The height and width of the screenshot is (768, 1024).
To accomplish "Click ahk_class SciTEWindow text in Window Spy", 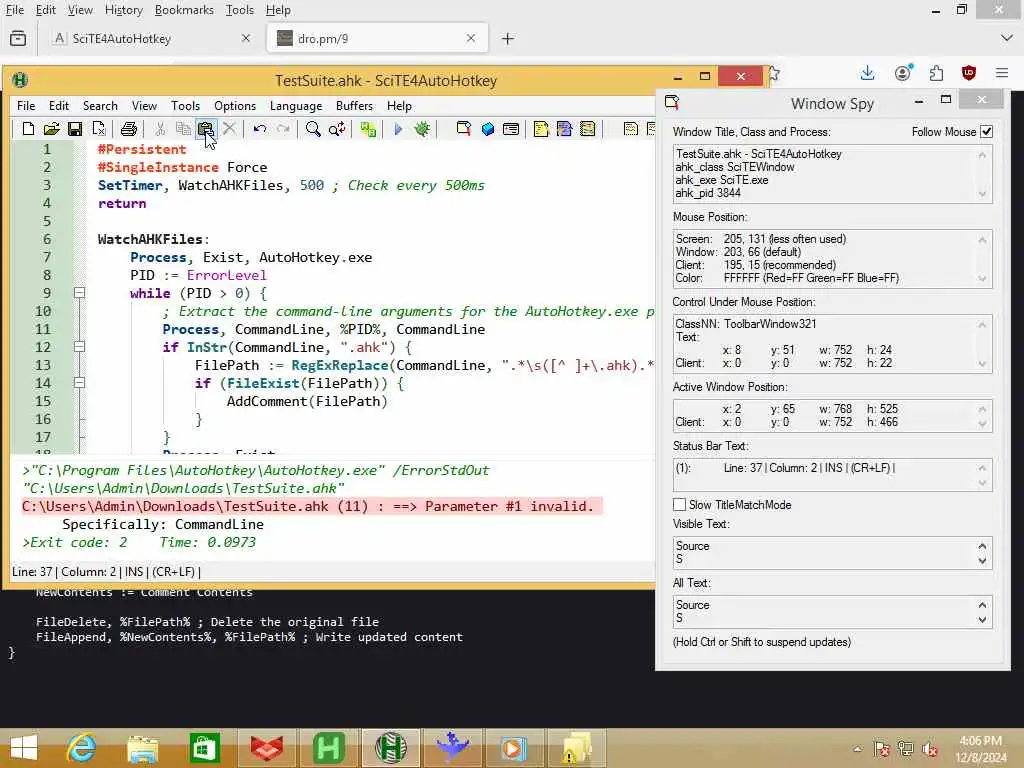I will pyautogui.click(x=735, y=167).
